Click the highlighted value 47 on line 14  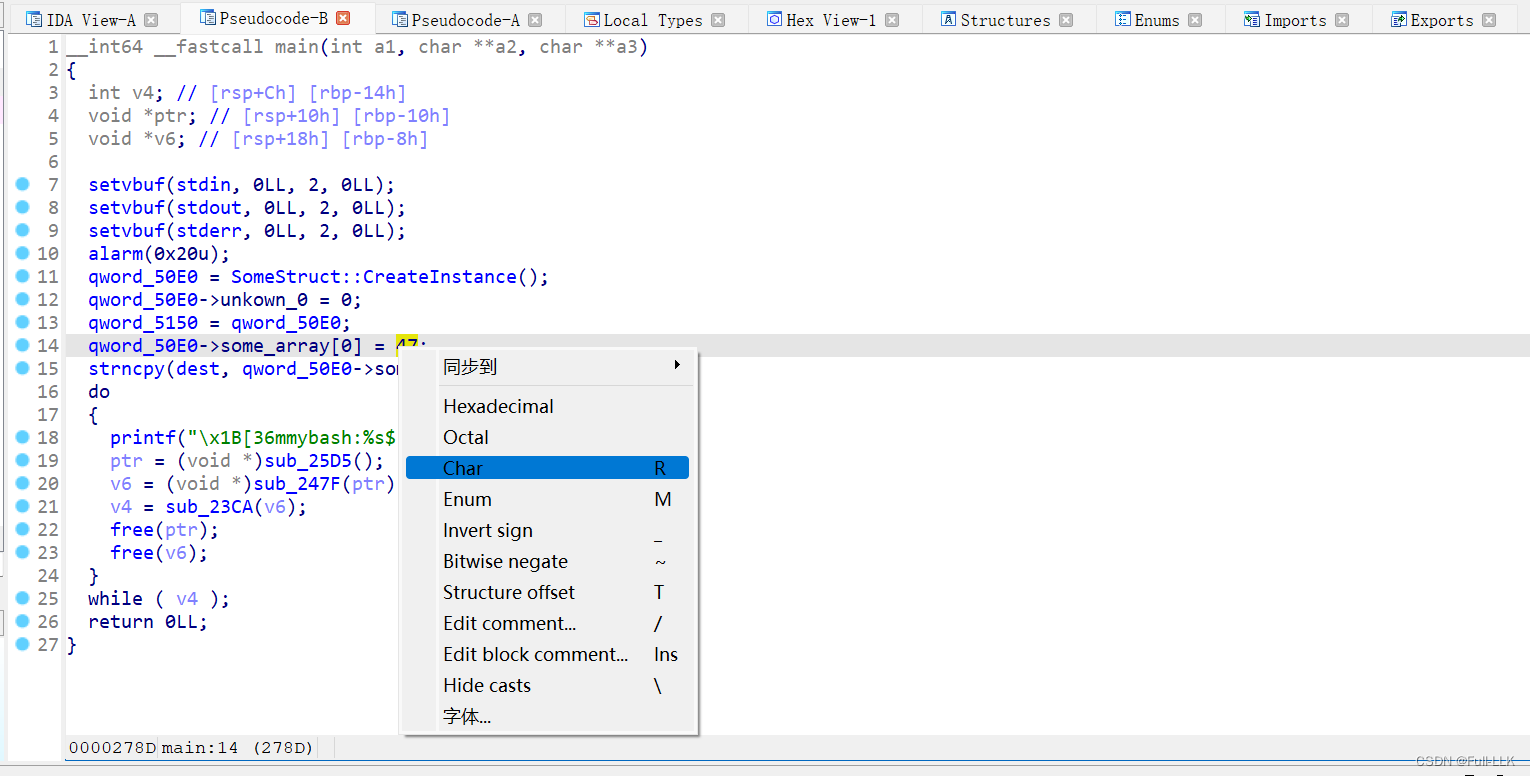click(x=407, y=346)
